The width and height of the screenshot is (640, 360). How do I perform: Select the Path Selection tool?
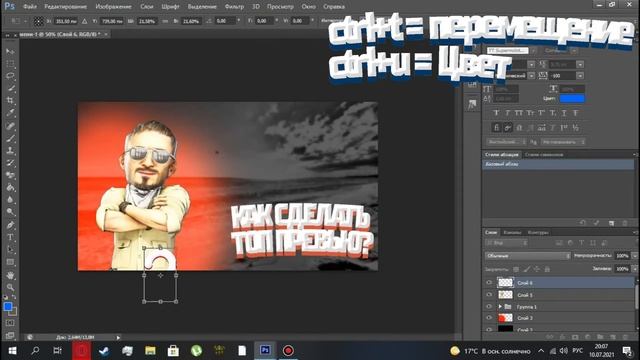coord(10,250)
